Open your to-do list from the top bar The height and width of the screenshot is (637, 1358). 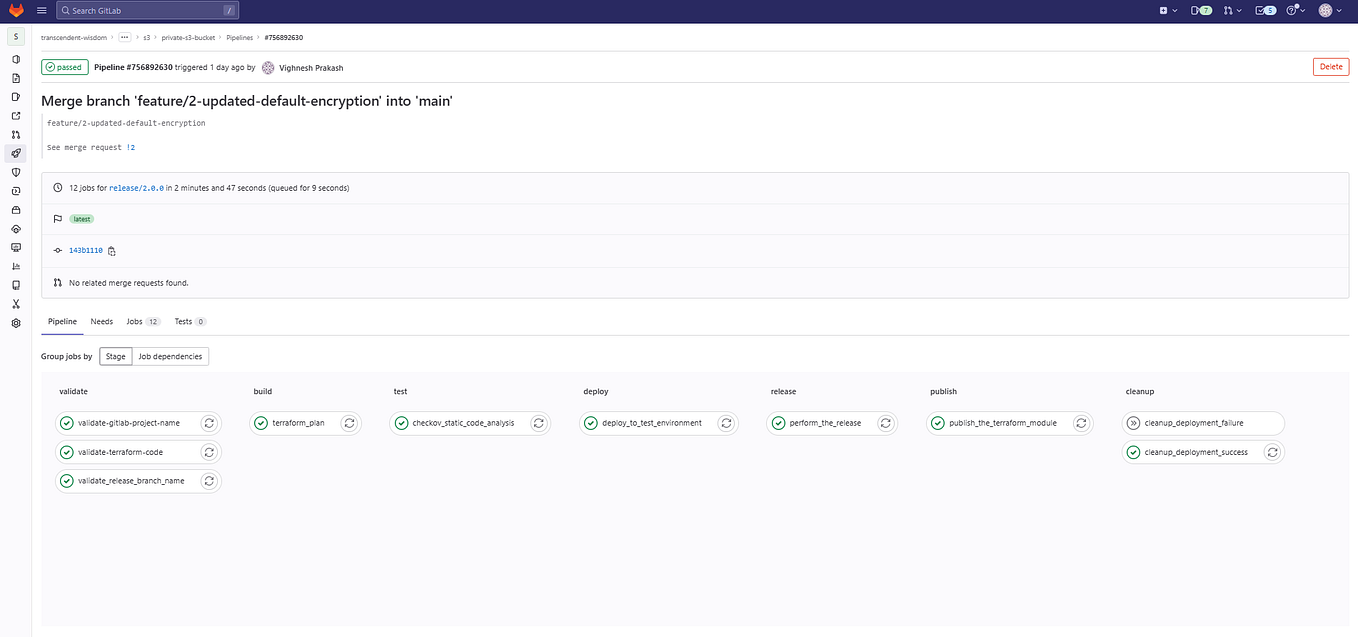1258,9
